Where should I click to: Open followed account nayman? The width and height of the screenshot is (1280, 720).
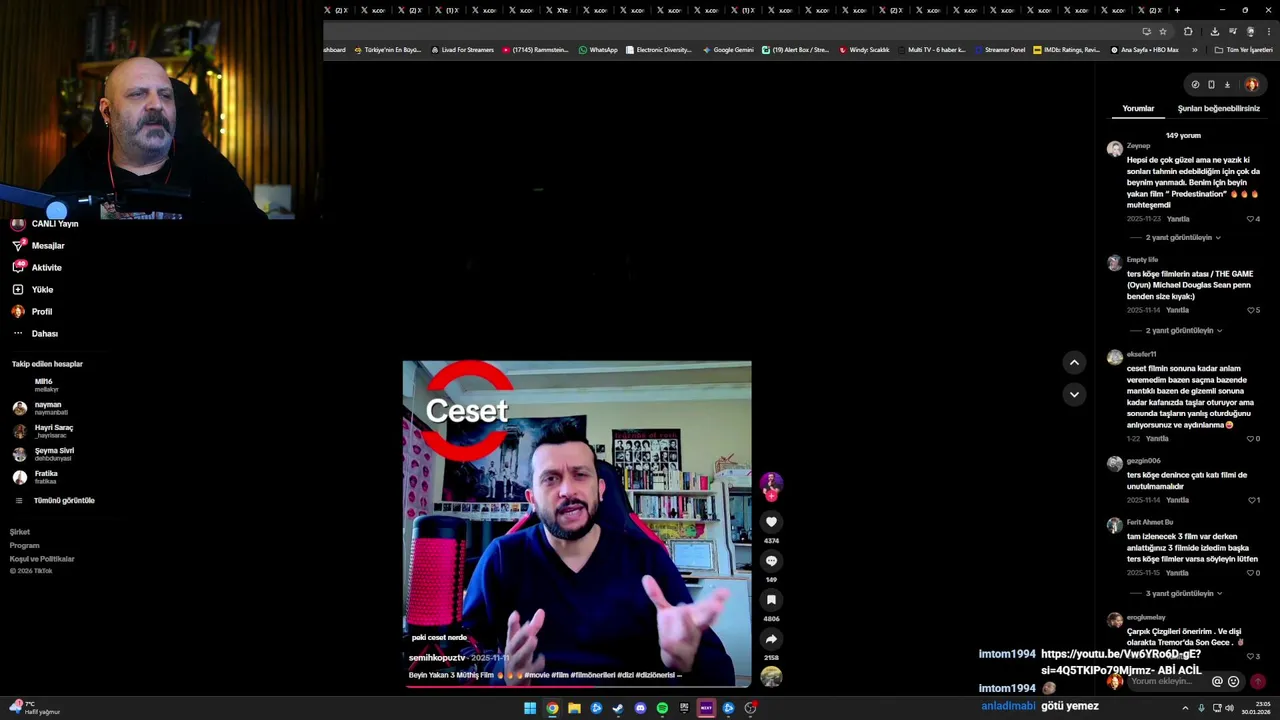click(x=40, y=408)
